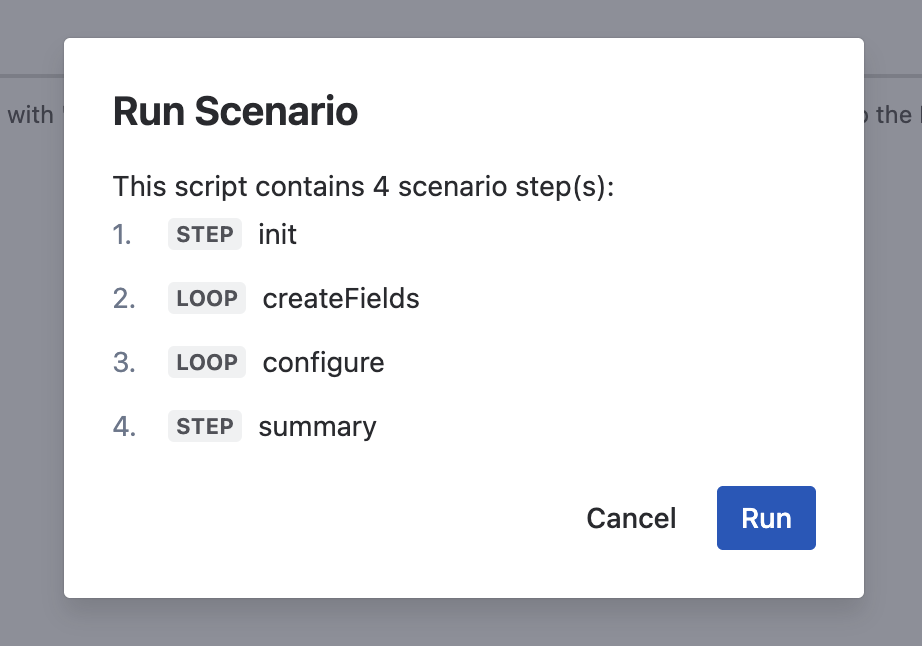
Task: Select the summary scenario step
Action: (317, 426)
